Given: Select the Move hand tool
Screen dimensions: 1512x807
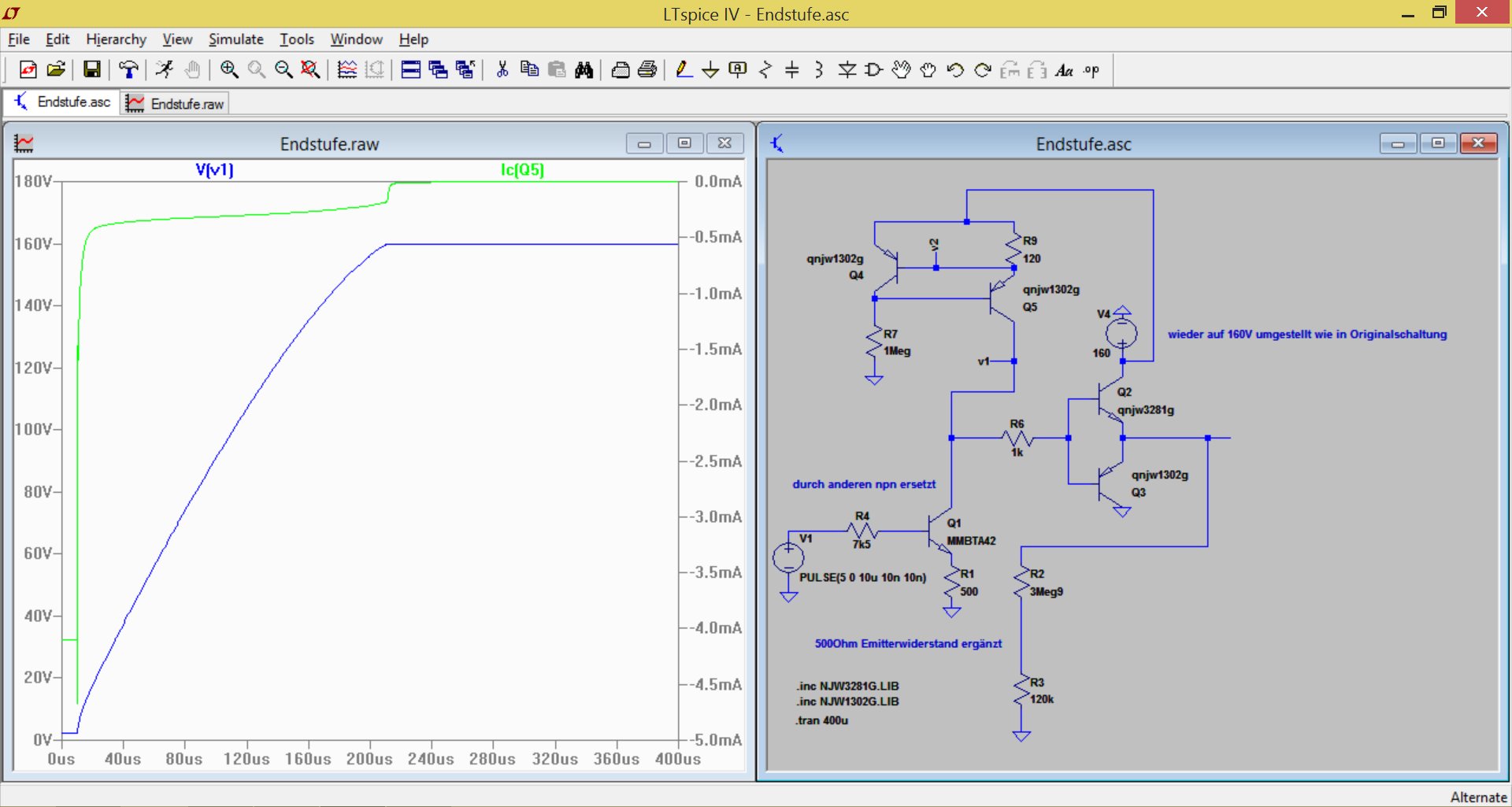Looking at the screenshot, I should 902,70.
